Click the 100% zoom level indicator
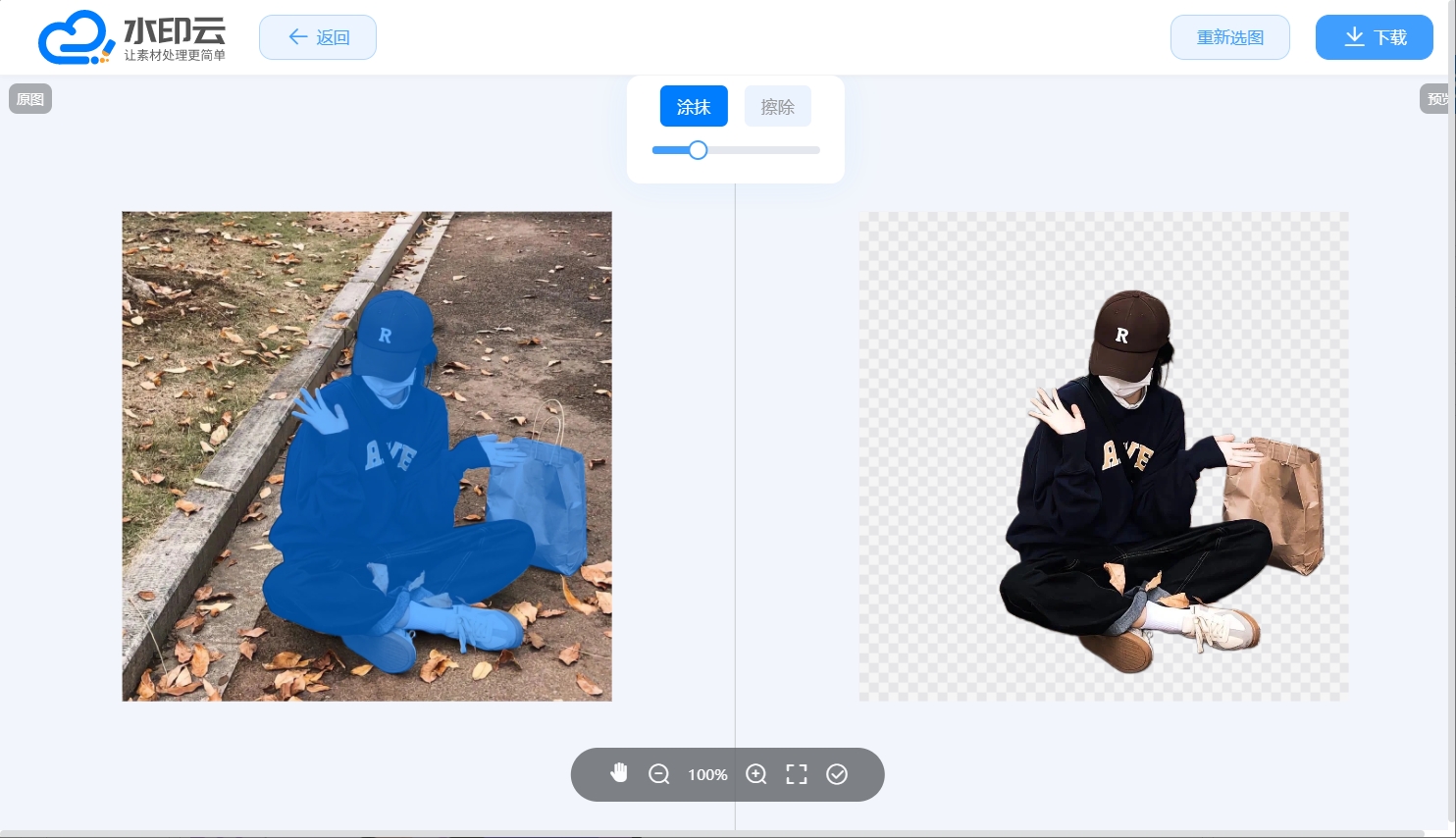The image size is (1456, 838). [707, 774]
